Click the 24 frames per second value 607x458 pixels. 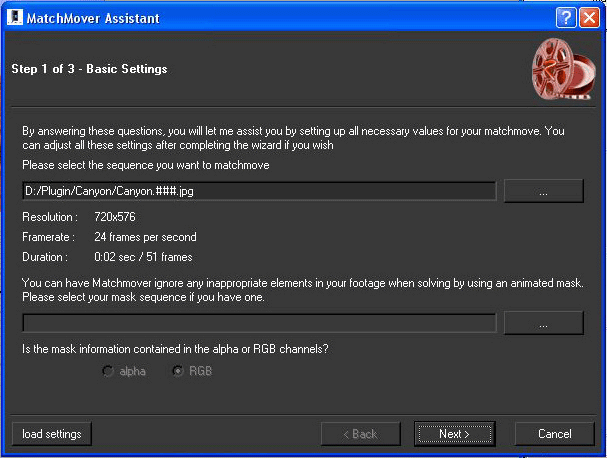145,237
